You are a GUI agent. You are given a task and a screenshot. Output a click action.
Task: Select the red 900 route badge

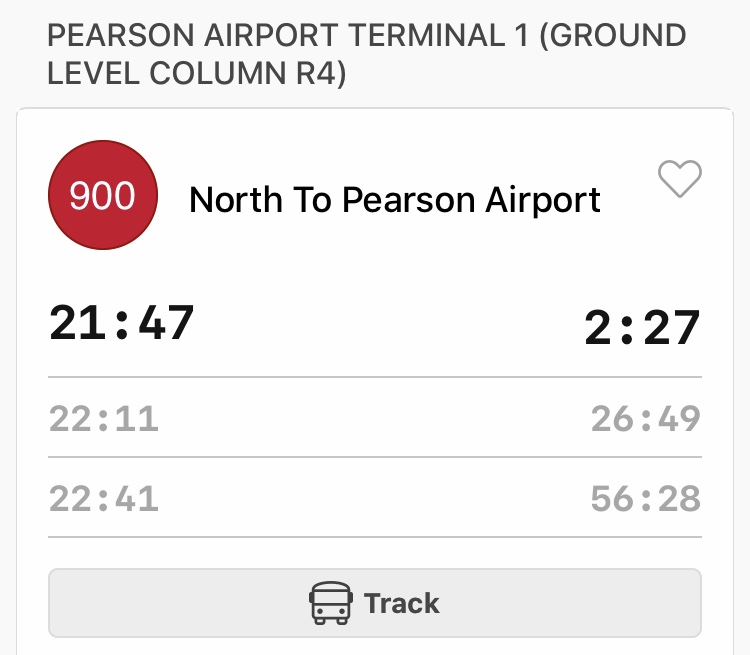click(x=103, y=195)
